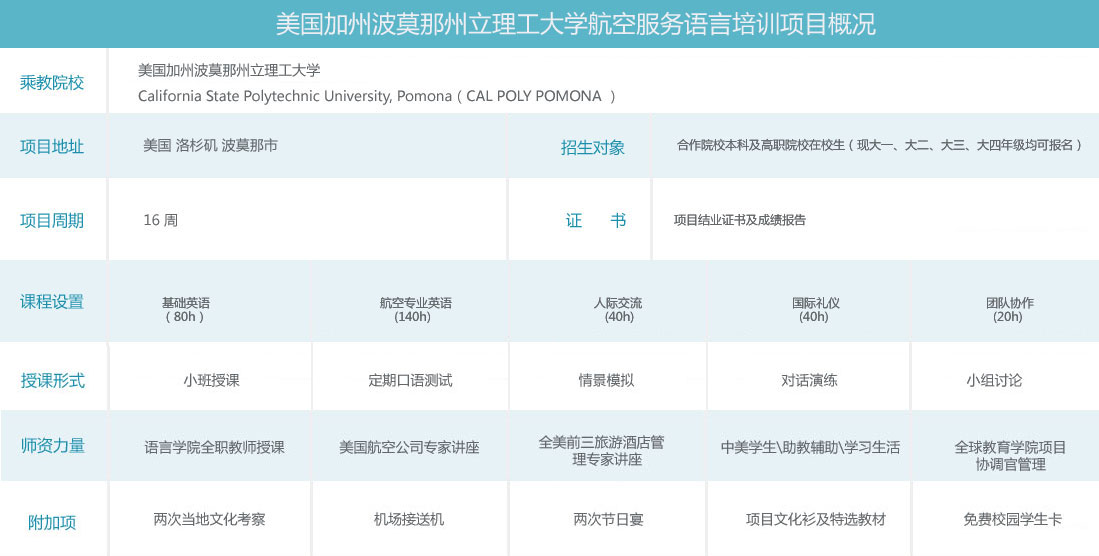Select the row label 附加项
The width and height of the screenshot is (1099, 556).
(52, 523)
